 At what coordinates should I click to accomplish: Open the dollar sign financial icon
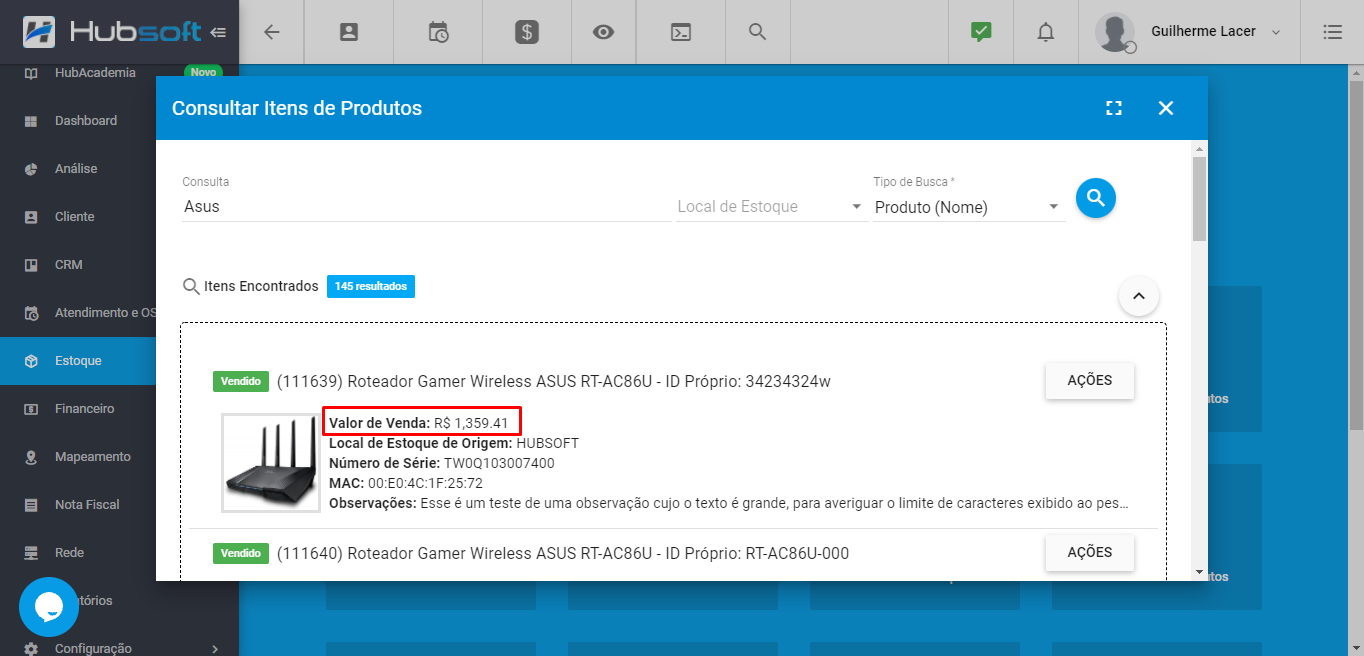pos(527,32)
